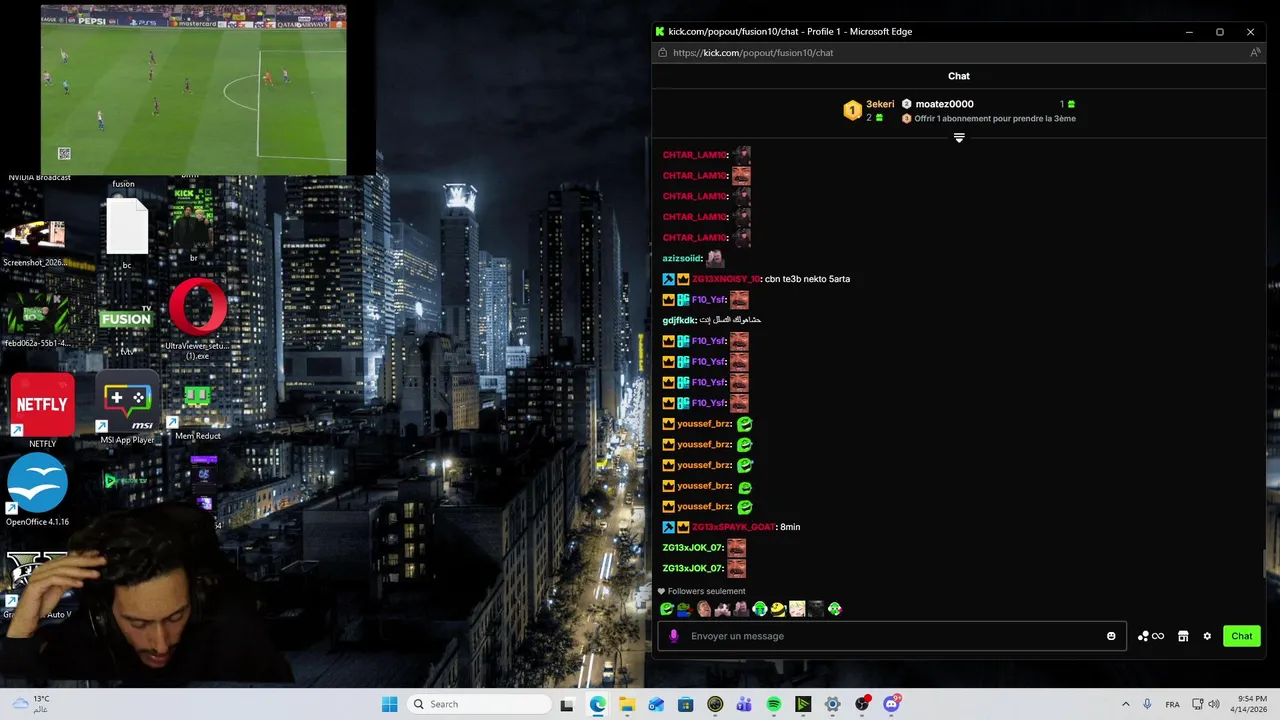
Task: Open weather widget showing 13°C
Action: click(32, 704)
